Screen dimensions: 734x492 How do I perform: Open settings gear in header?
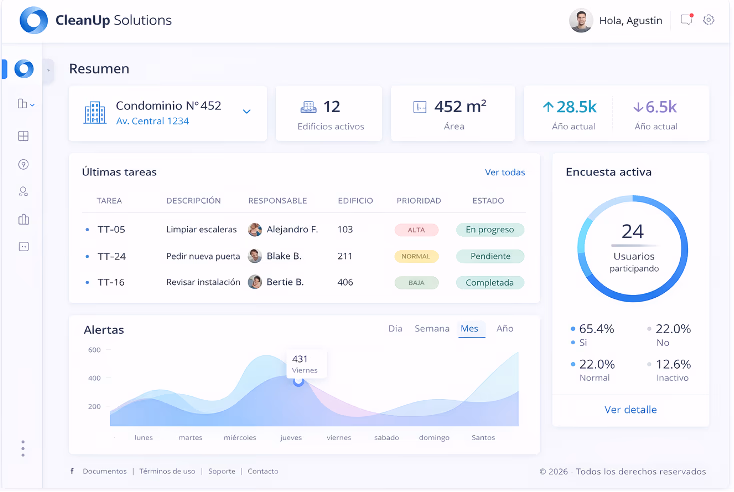tap(709, 20)
